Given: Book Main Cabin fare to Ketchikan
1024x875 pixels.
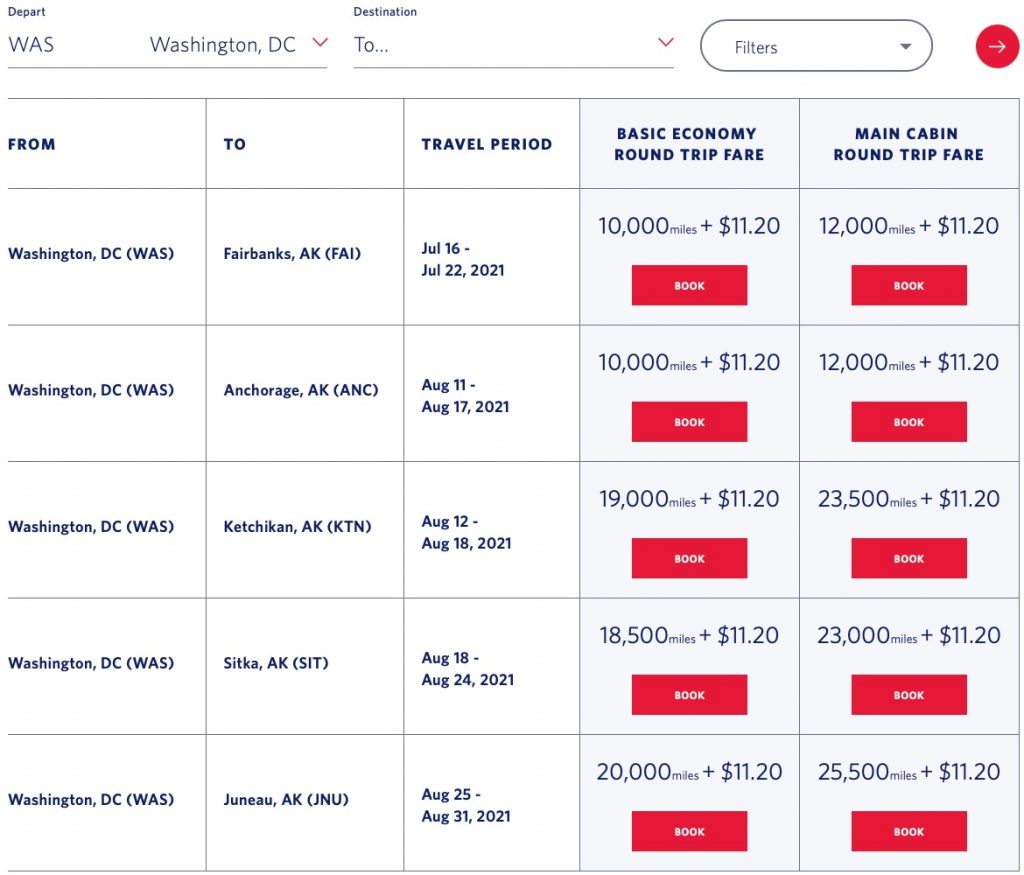Looking at the screenshot, I should (909, 559).
